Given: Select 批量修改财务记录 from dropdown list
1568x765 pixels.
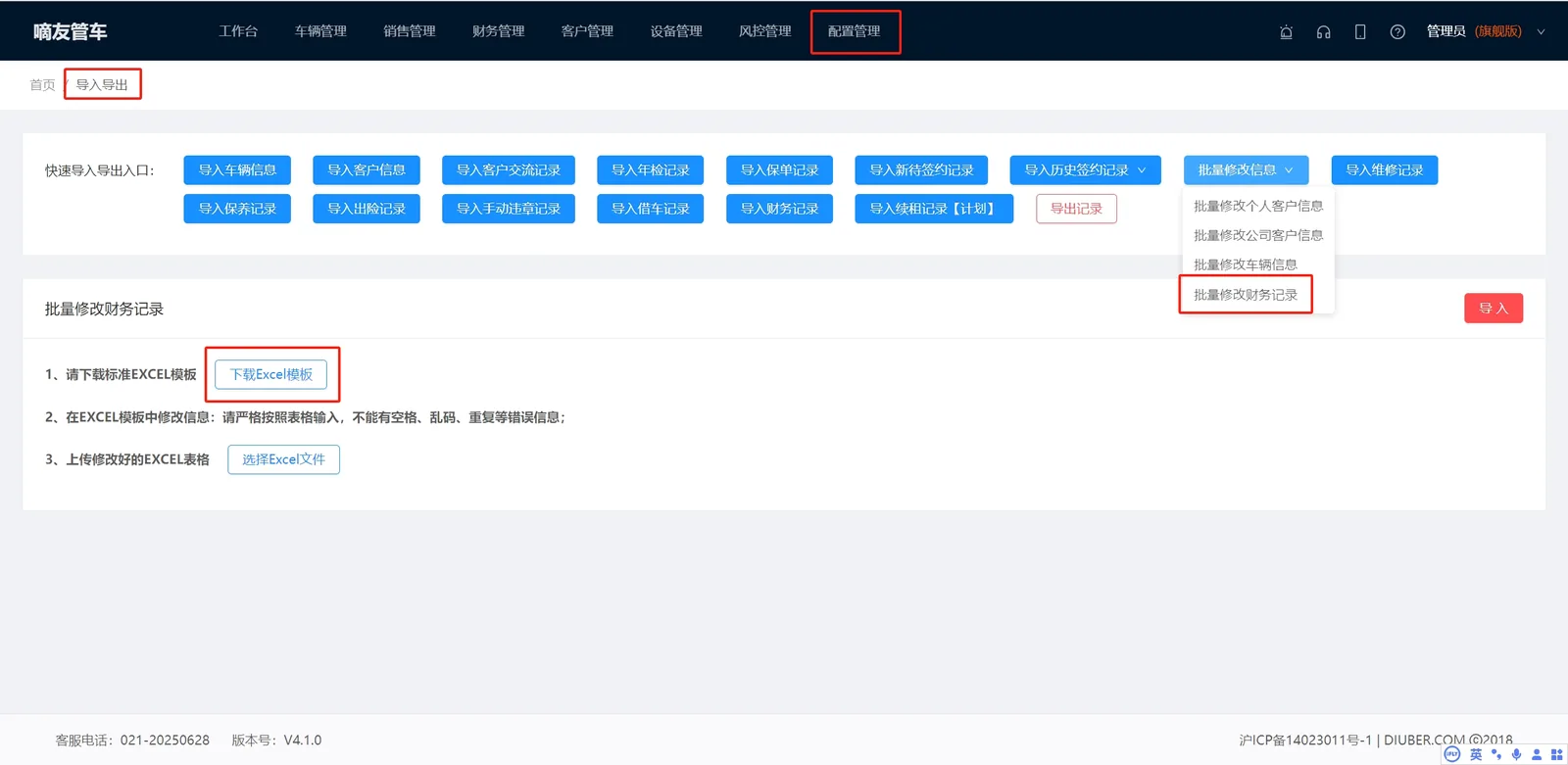Looking at the screenshot, I should tap(1246, 295).
